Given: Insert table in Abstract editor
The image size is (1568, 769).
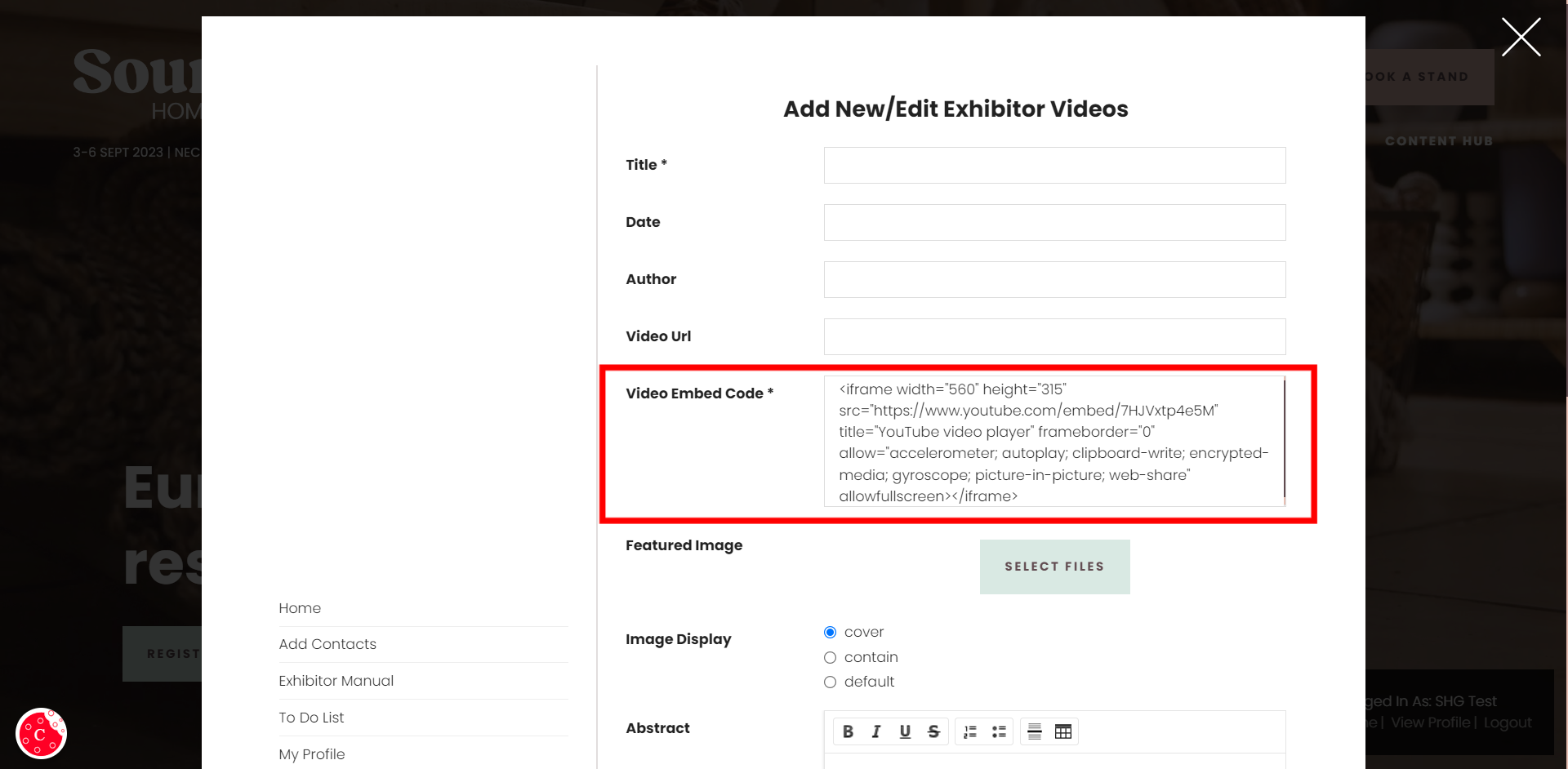Looking at the screenshot, I should (1063, 731).
